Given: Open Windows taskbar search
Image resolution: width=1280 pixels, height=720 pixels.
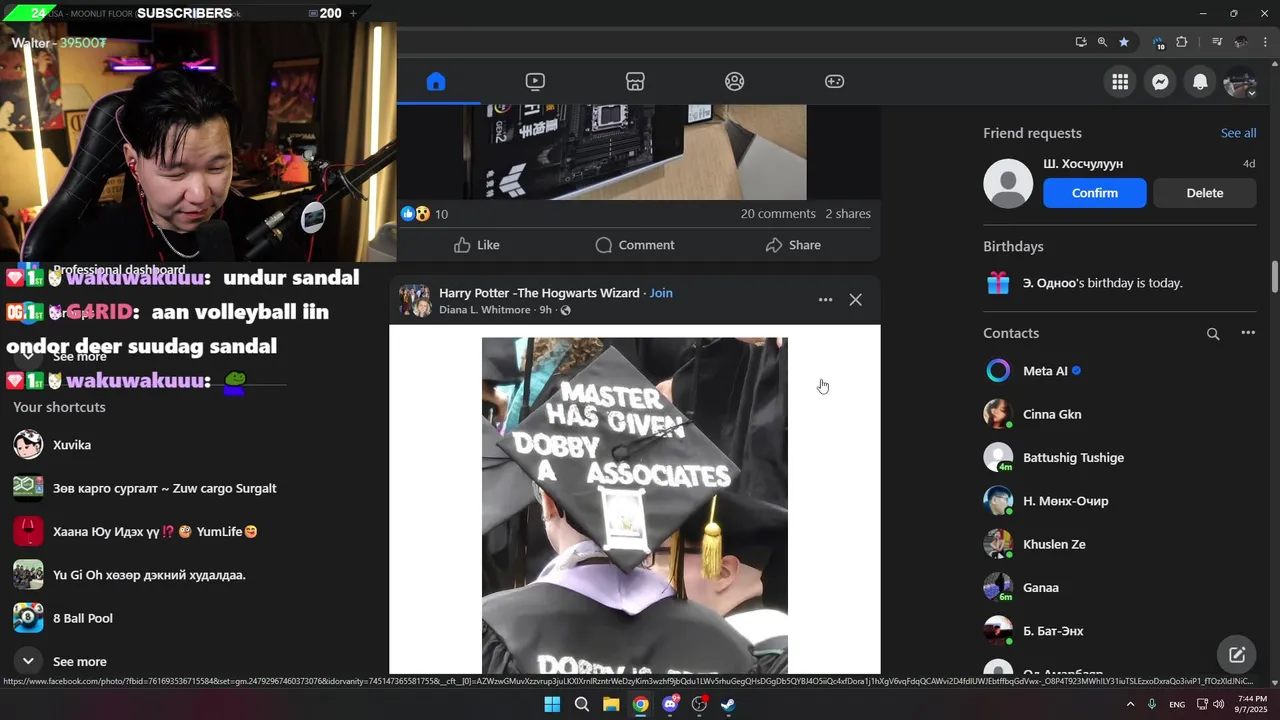Looking at the screenshot, I should coord(581,705).
